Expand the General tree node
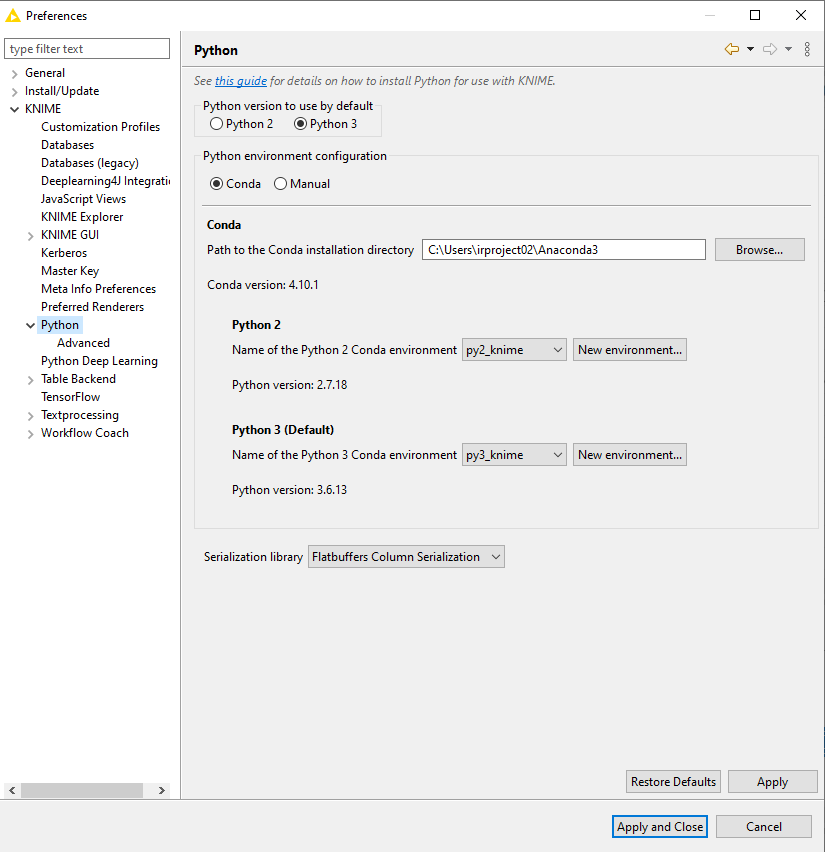 (15, 74)
